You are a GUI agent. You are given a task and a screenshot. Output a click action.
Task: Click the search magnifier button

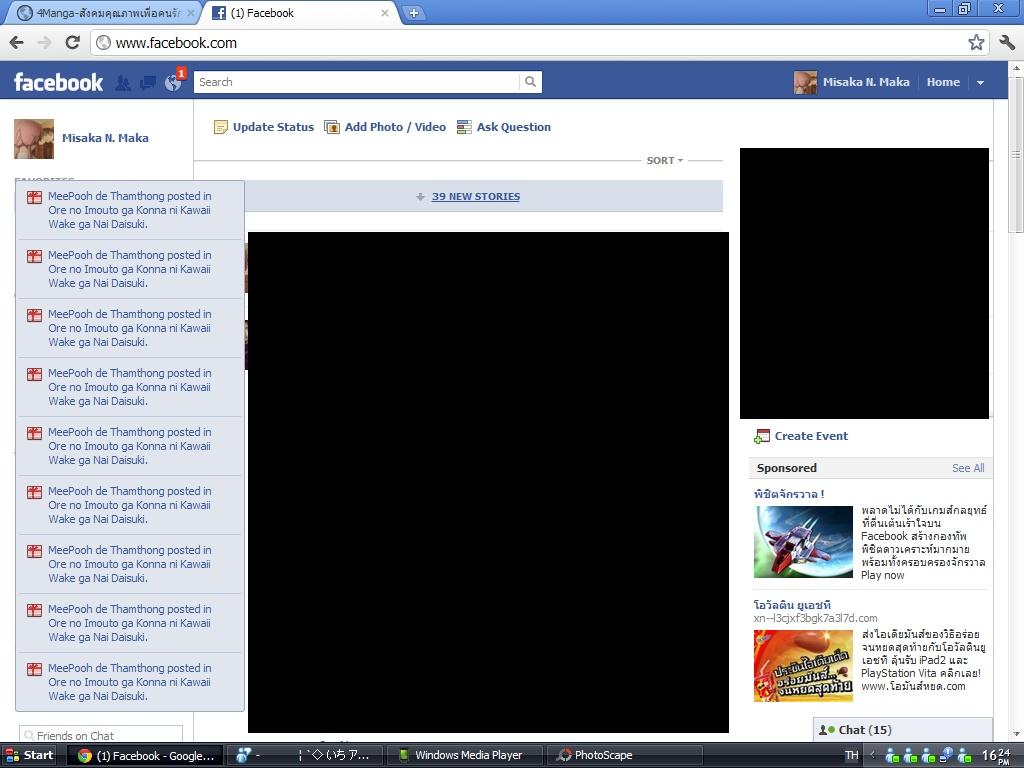pyautogui.click(x=530, y=82)
